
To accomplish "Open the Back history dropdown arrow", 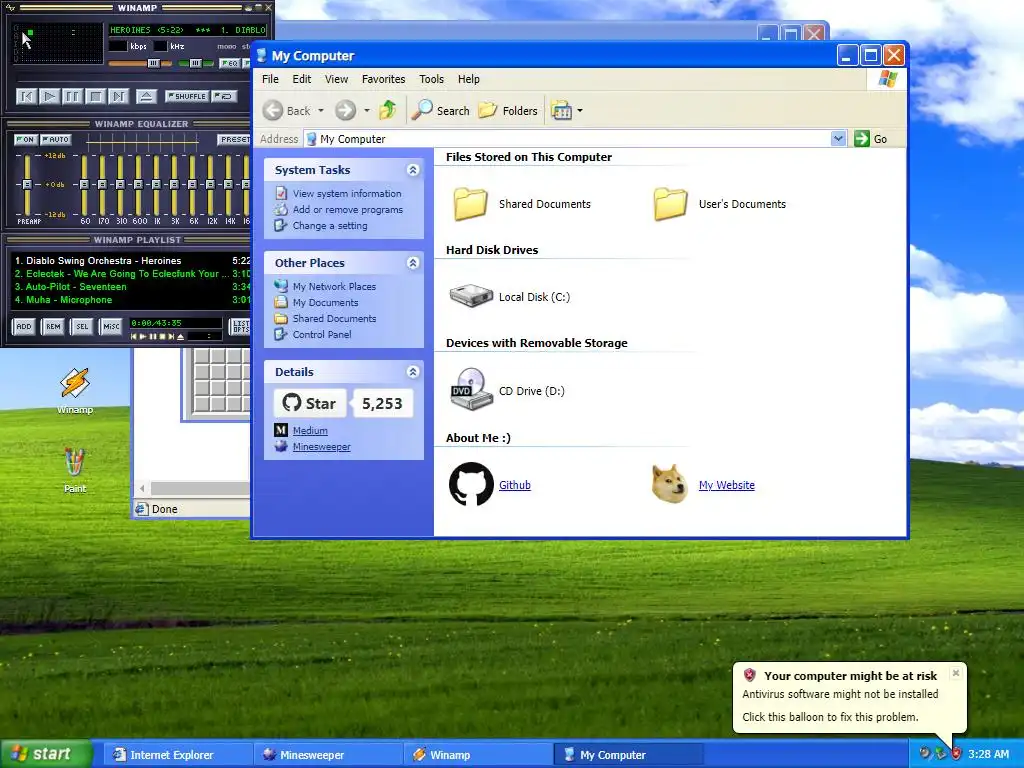I will click(321, 110).
